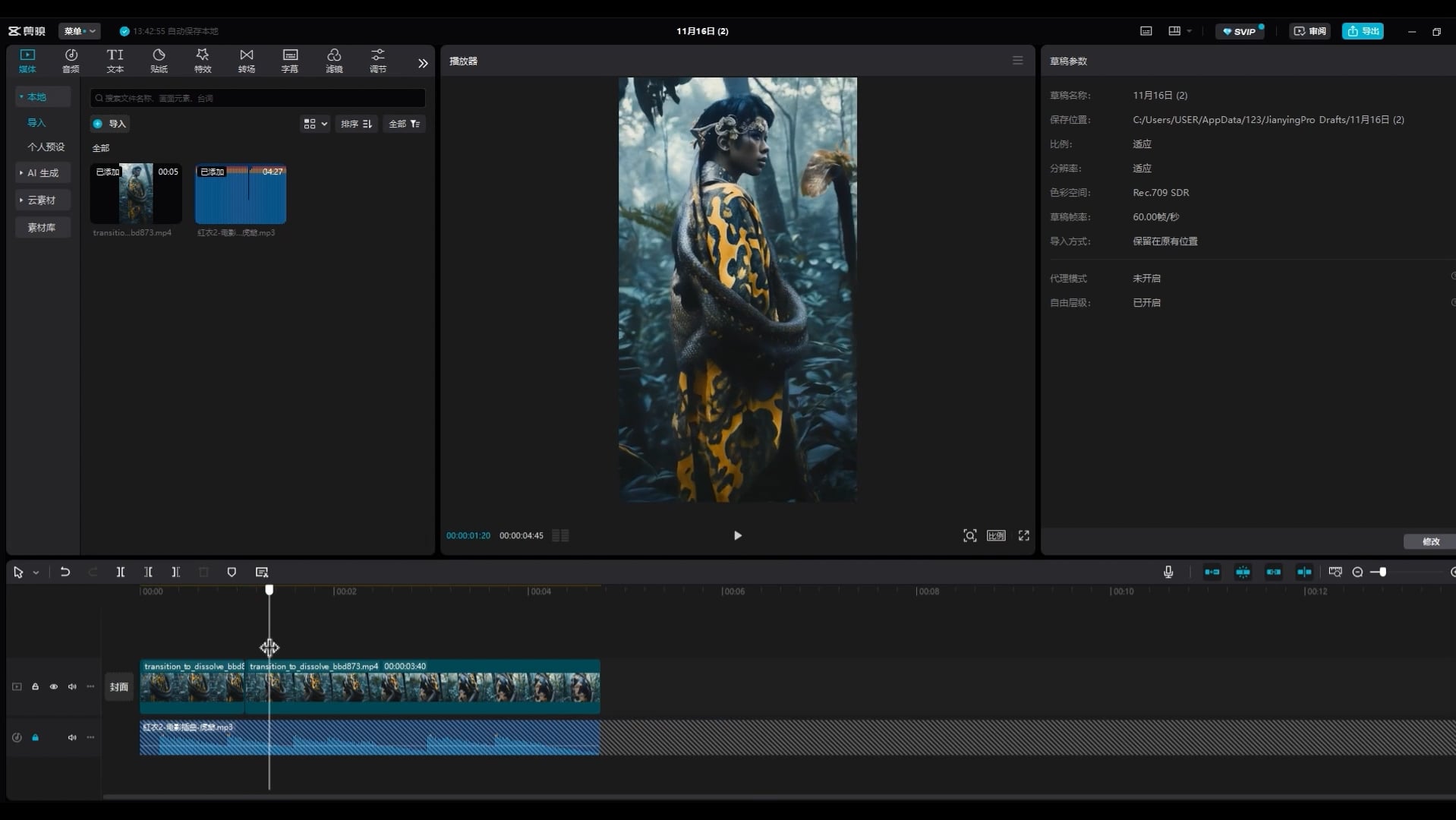Open the 音频 audio tab
This screenshot has width=1456, height=820.
pyautogui.click(x=71, y=61)
